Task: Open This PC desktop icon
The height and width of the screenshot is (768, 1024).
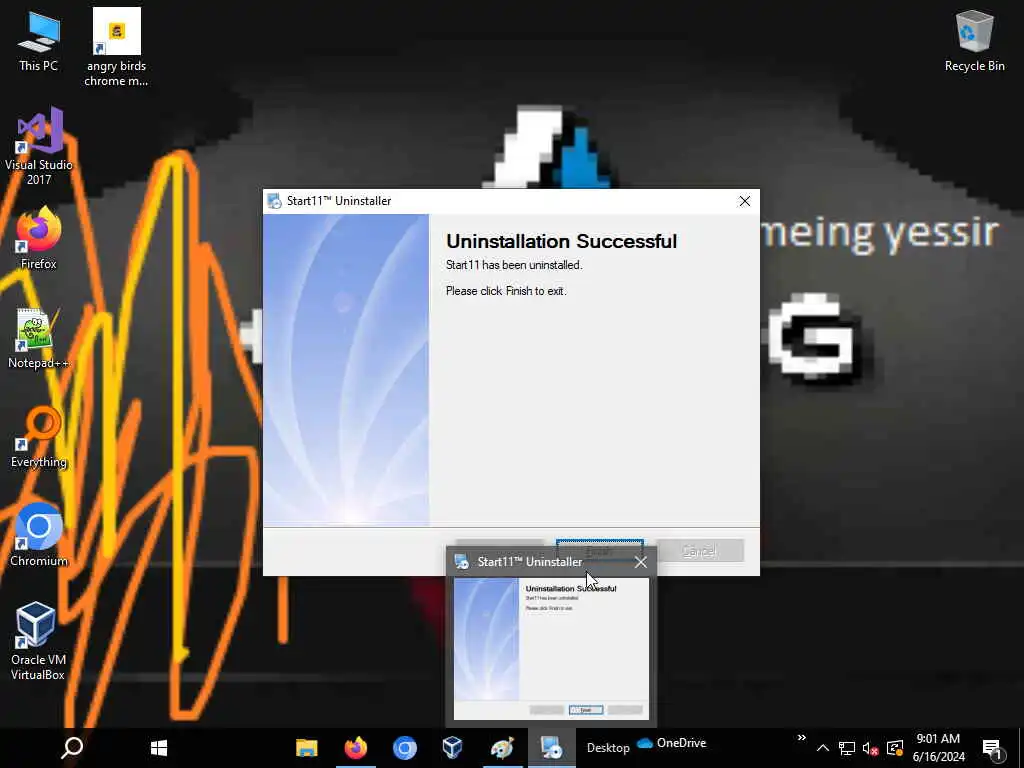Action: (x=39, y=40)
